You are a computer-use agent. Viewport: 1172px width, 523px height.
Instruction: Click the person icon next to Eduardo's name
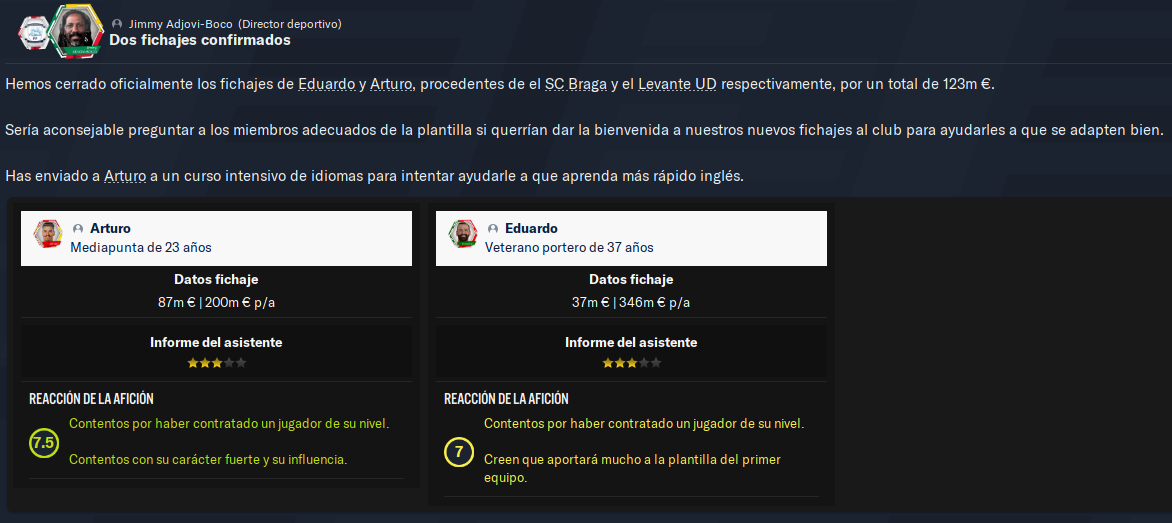coord(493,229)
